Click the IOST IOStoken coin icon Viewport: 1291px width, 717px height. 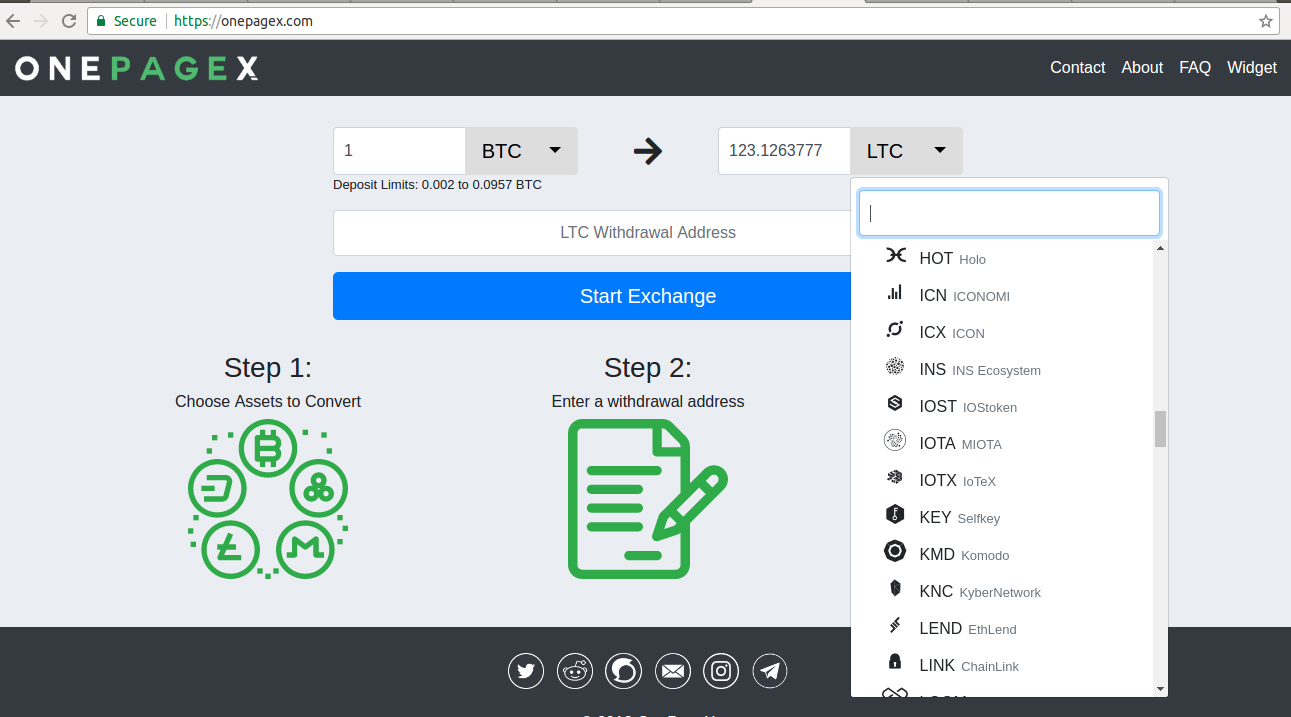coord(895,404)
